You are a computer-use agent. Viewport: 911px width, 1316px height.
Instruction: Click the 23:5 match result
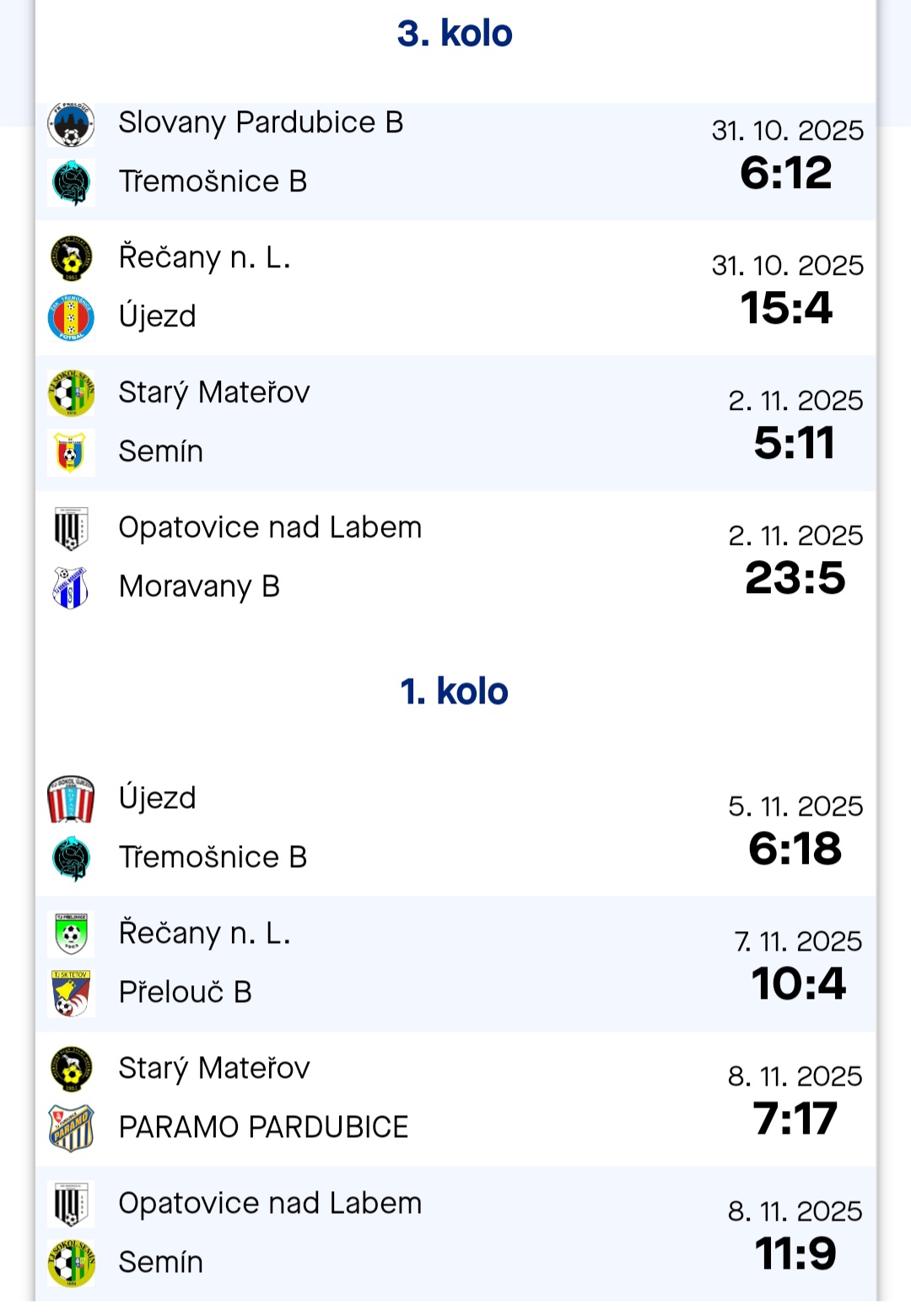[795, 579]
